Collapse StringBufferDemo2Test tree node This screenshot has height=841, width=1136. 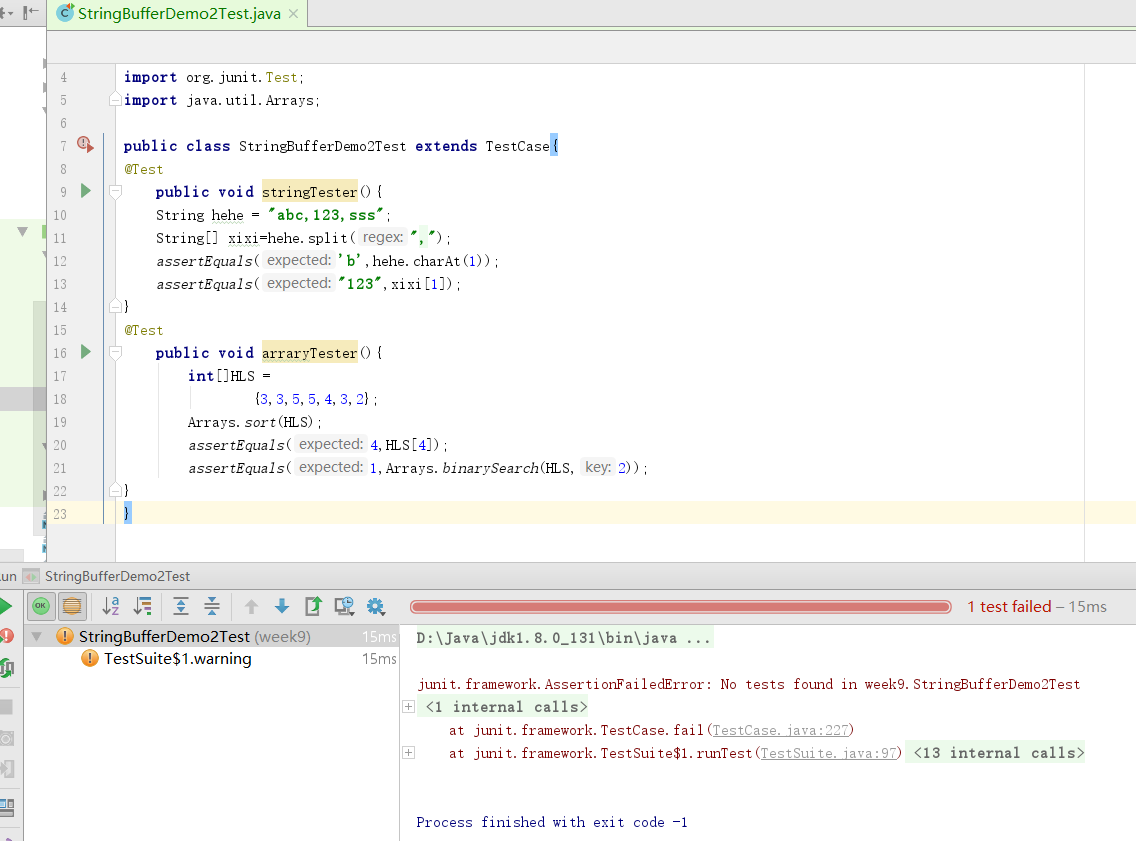[x=36, y=637]
